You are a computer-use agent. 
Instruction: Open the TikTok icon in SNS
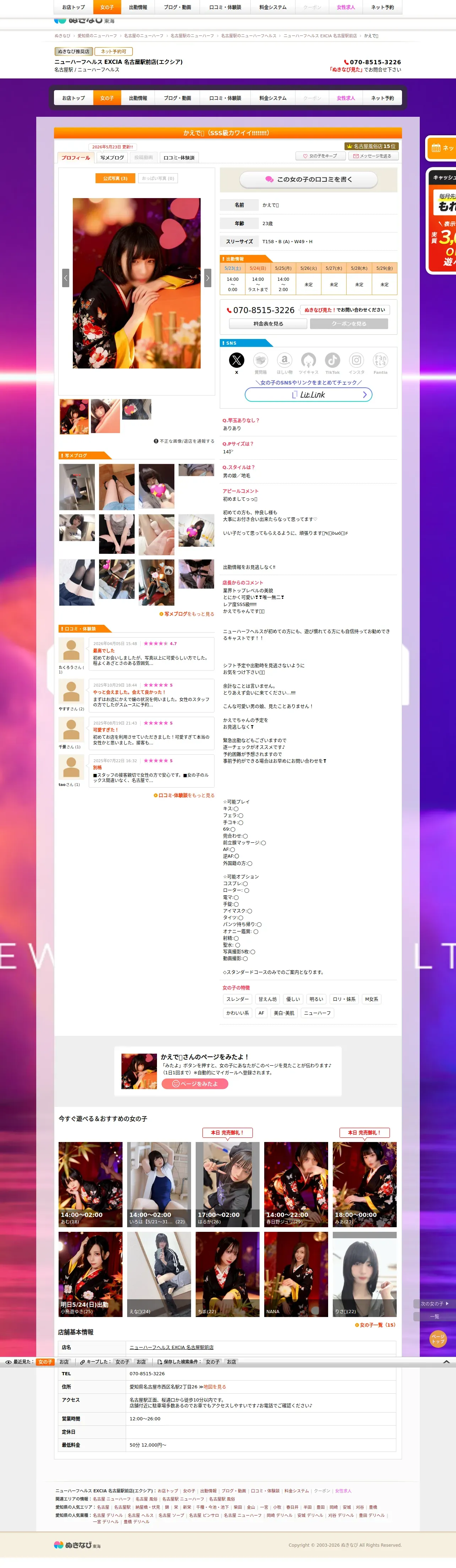332,360
